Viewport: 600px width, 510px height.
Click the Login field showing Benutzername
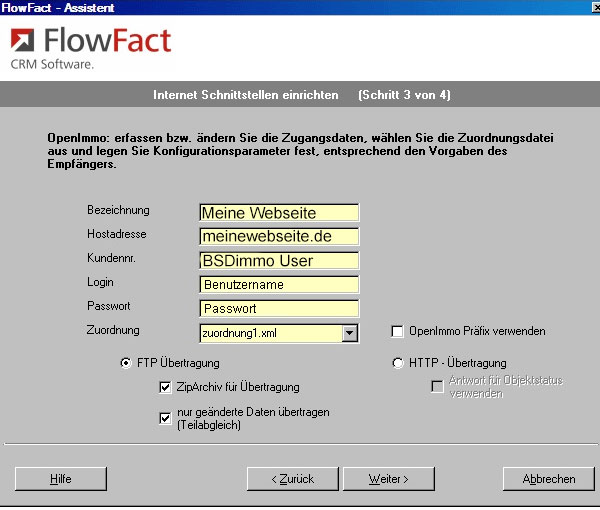click(279, 285)
